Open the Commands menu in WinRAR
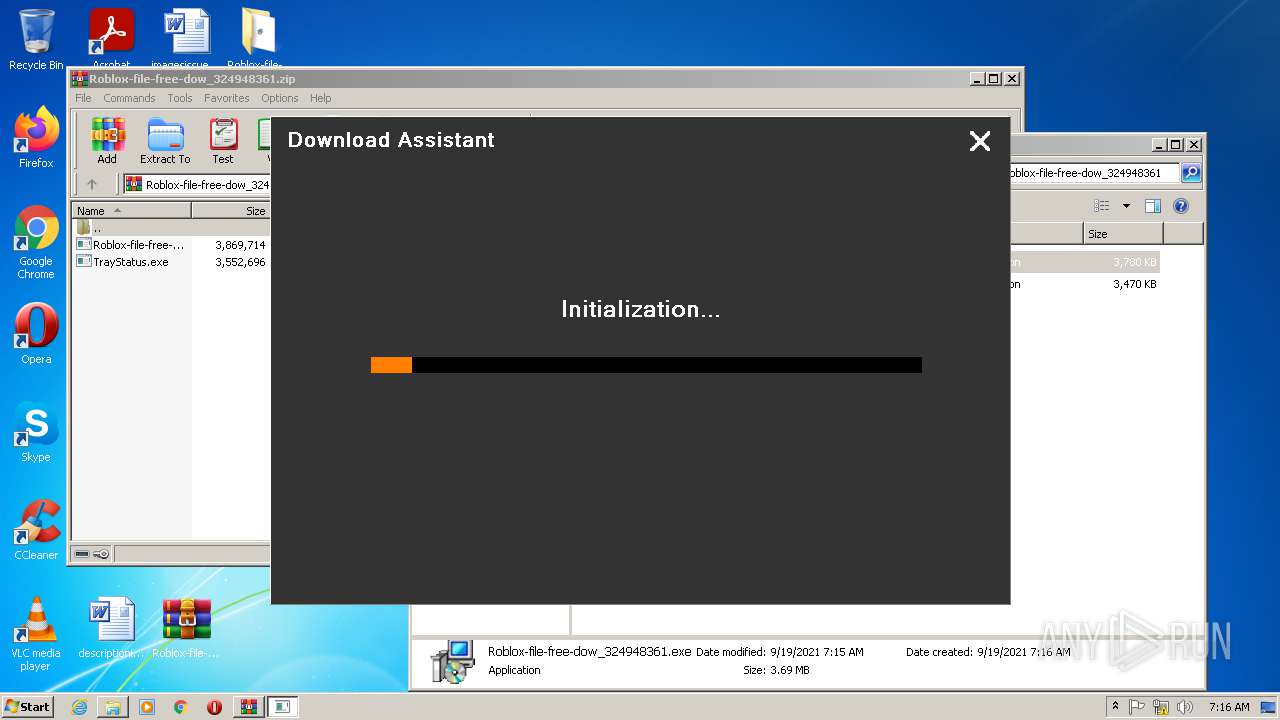1280x720 pixels. tap(129, 98)
